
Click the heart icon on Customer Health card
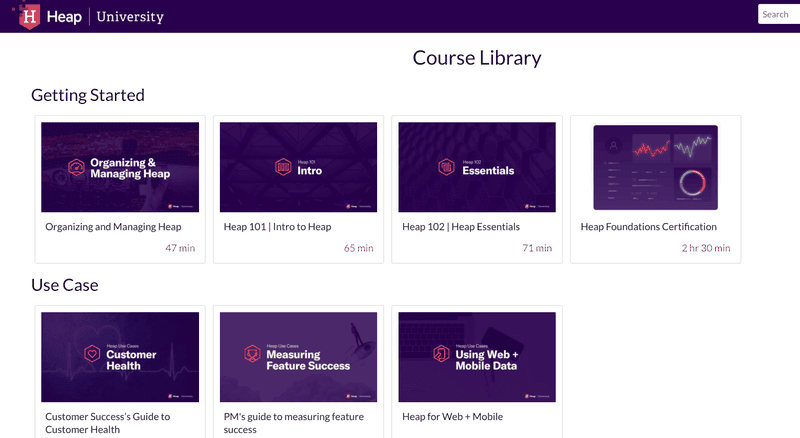coord(91,355)
